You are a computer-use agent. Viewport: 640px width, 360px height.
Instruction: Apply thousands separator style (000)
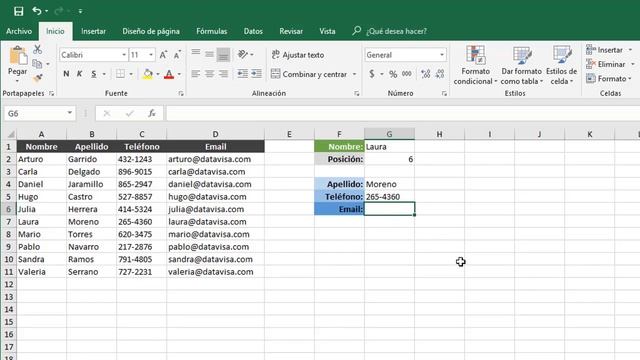407,74
